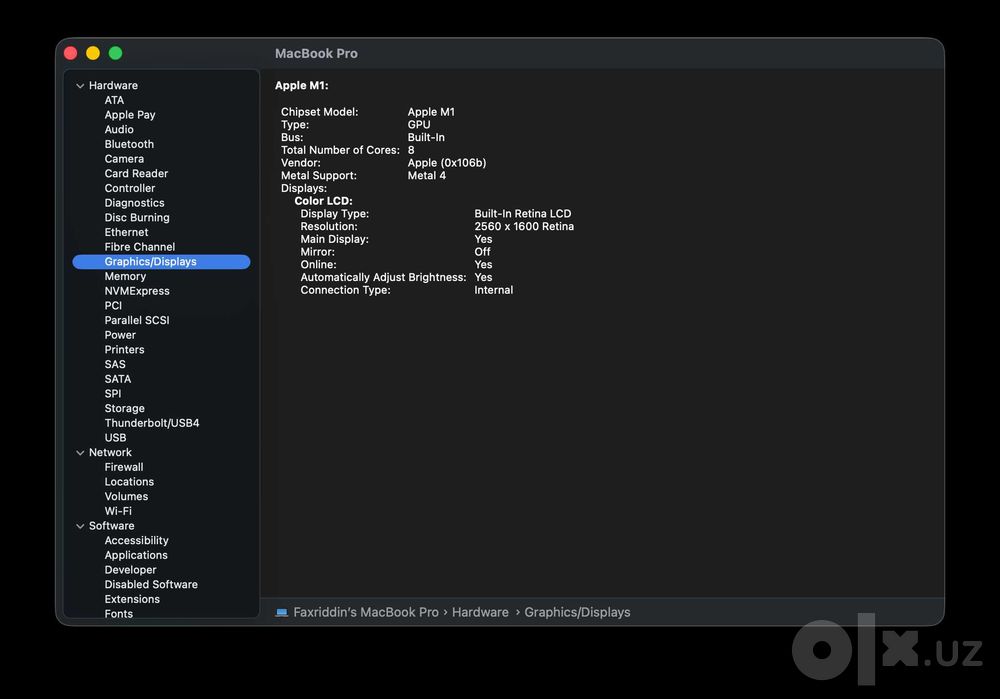Screen dimensions: 1000x699
Task: Select NVMExpress in sidebar
Action: (137, 291)
